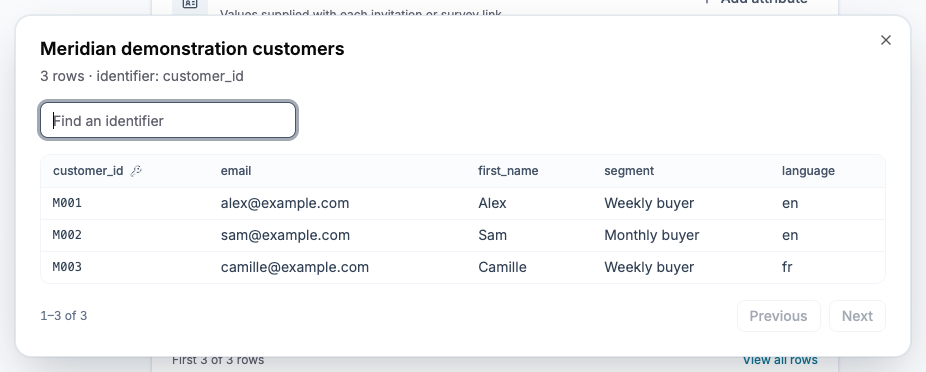Select the first_name column header
The width and height of the screenshot is (926, 372).
(508, 171)
